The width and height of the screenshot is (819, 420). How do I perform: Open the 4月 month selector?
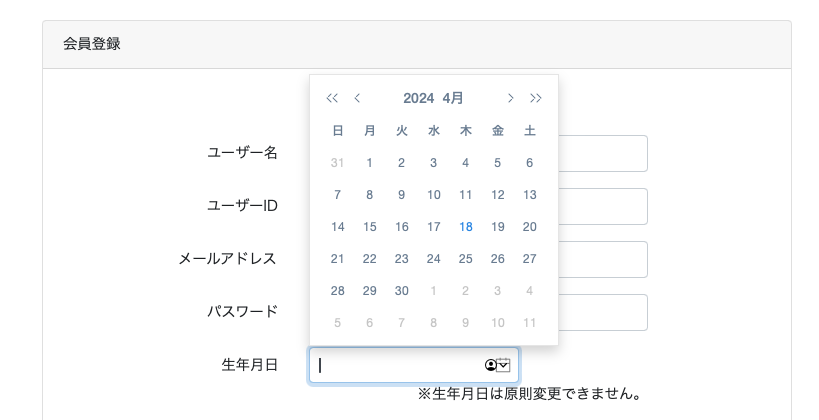coord(453,98)
